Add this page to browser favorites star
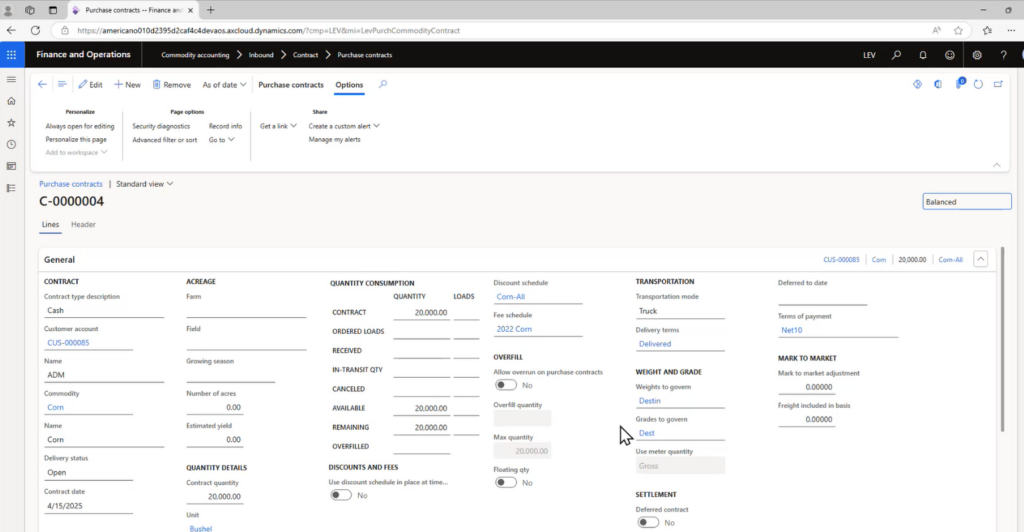The width and height of the screenshot is (1024, 532). click(x=958, y=31)
